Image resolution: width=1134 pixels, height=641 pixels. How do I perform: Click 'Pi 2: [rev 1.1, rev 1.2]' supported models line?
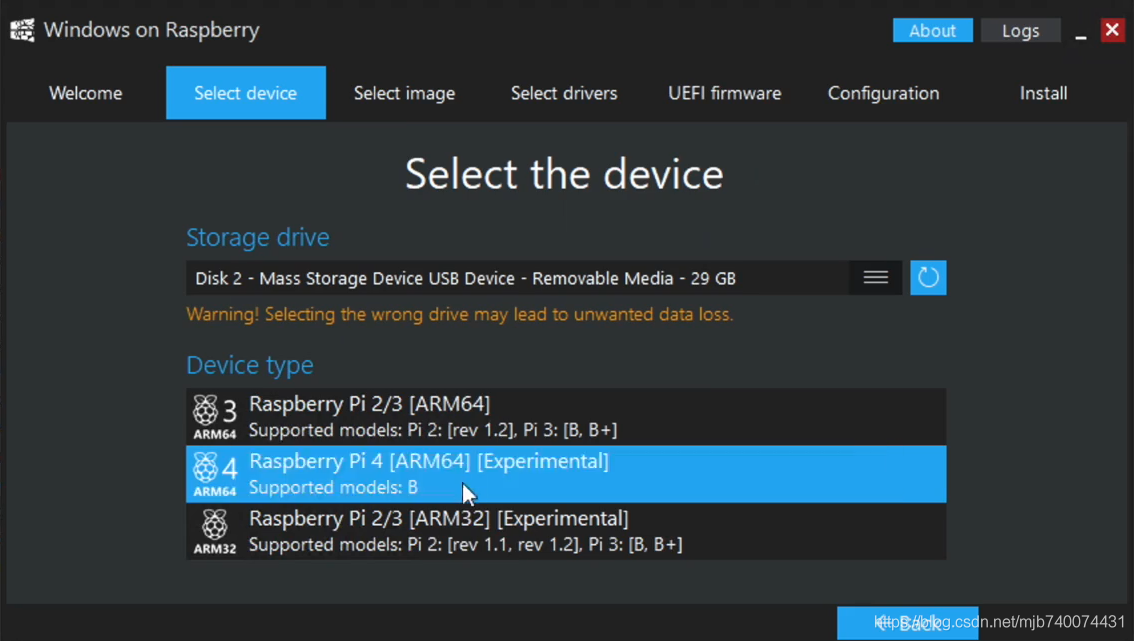click(466, 545)
